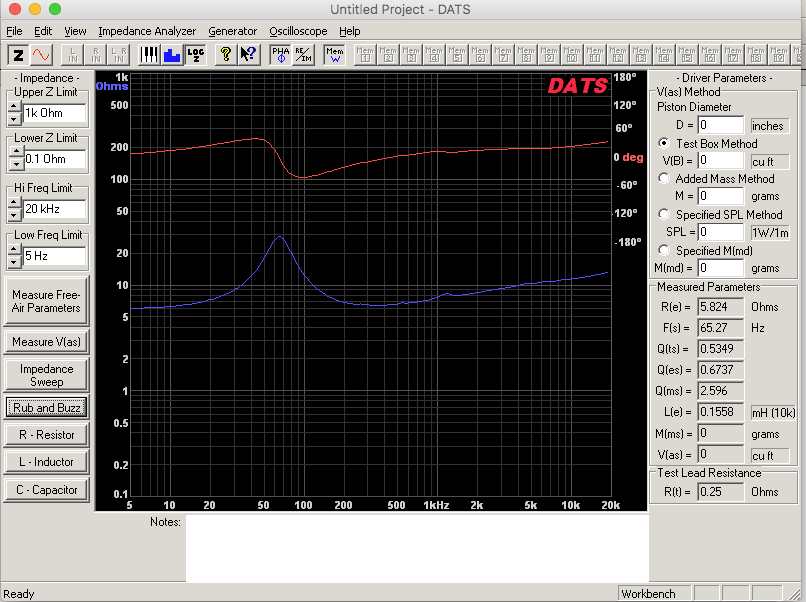Click the Mem W memory write icon
Viewport: 806px width, 602px height.
[x=335, y=54]
